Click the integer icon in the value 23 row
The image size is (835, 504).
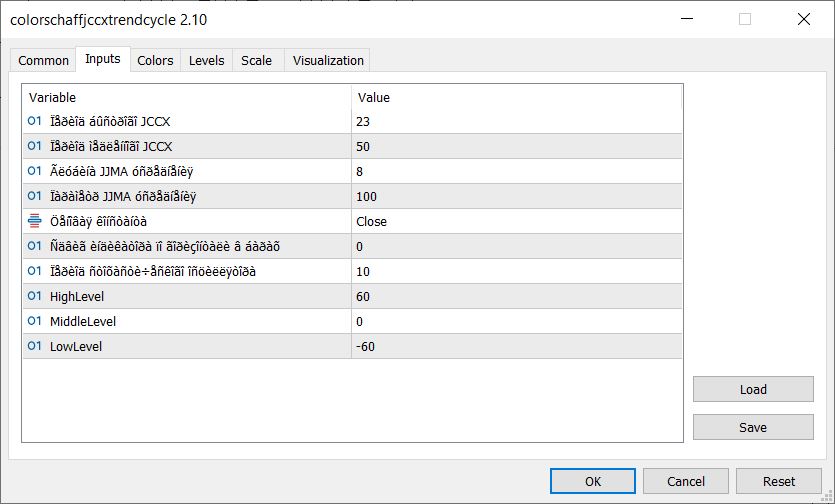35,121
